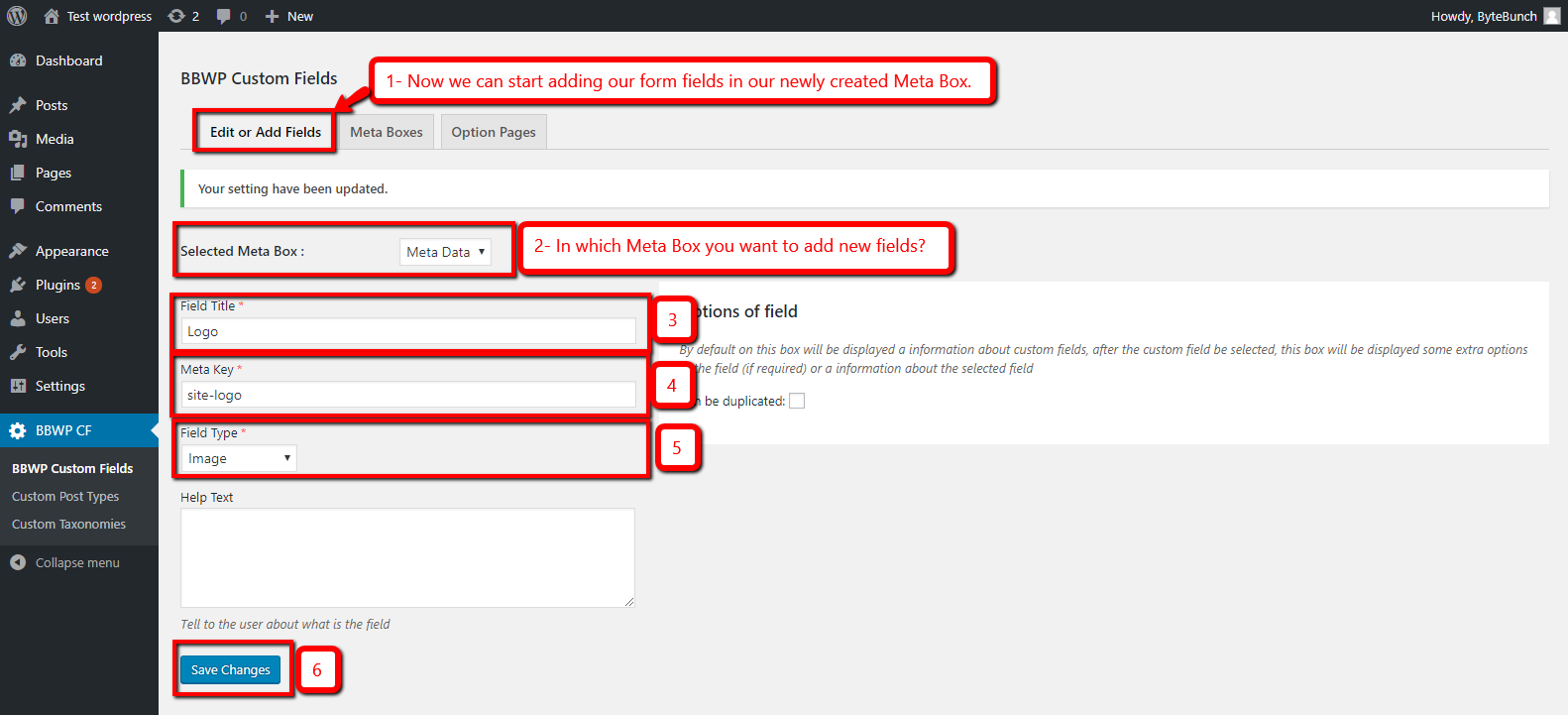
Task: Toggle the 'be duplicated' checkbox
Action: pos(797,401)
